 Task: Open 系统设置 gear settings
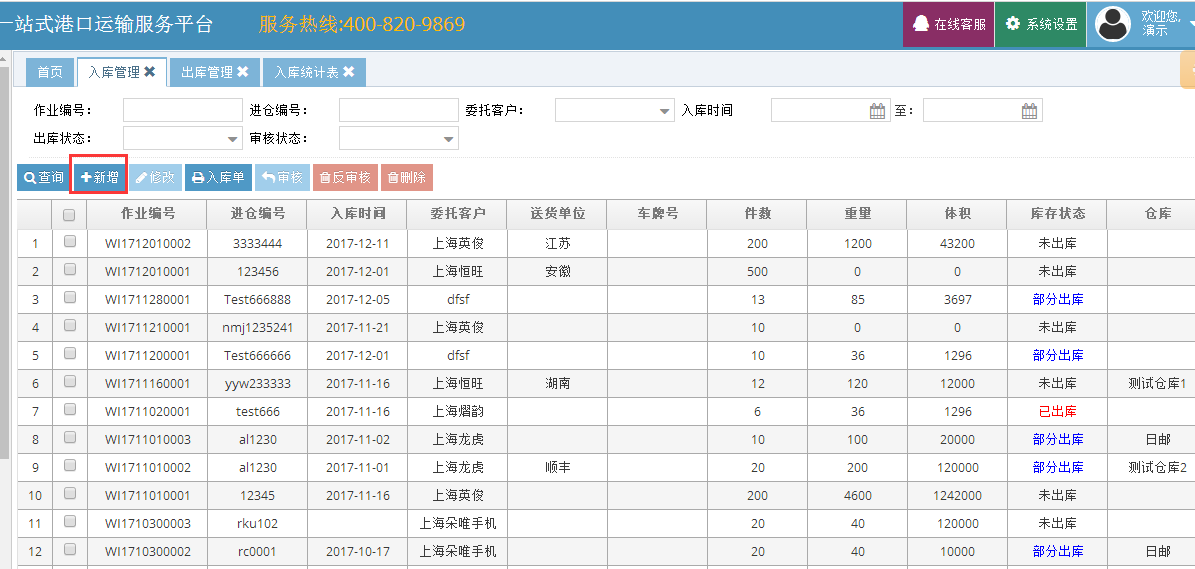[x=1041, y=24]
